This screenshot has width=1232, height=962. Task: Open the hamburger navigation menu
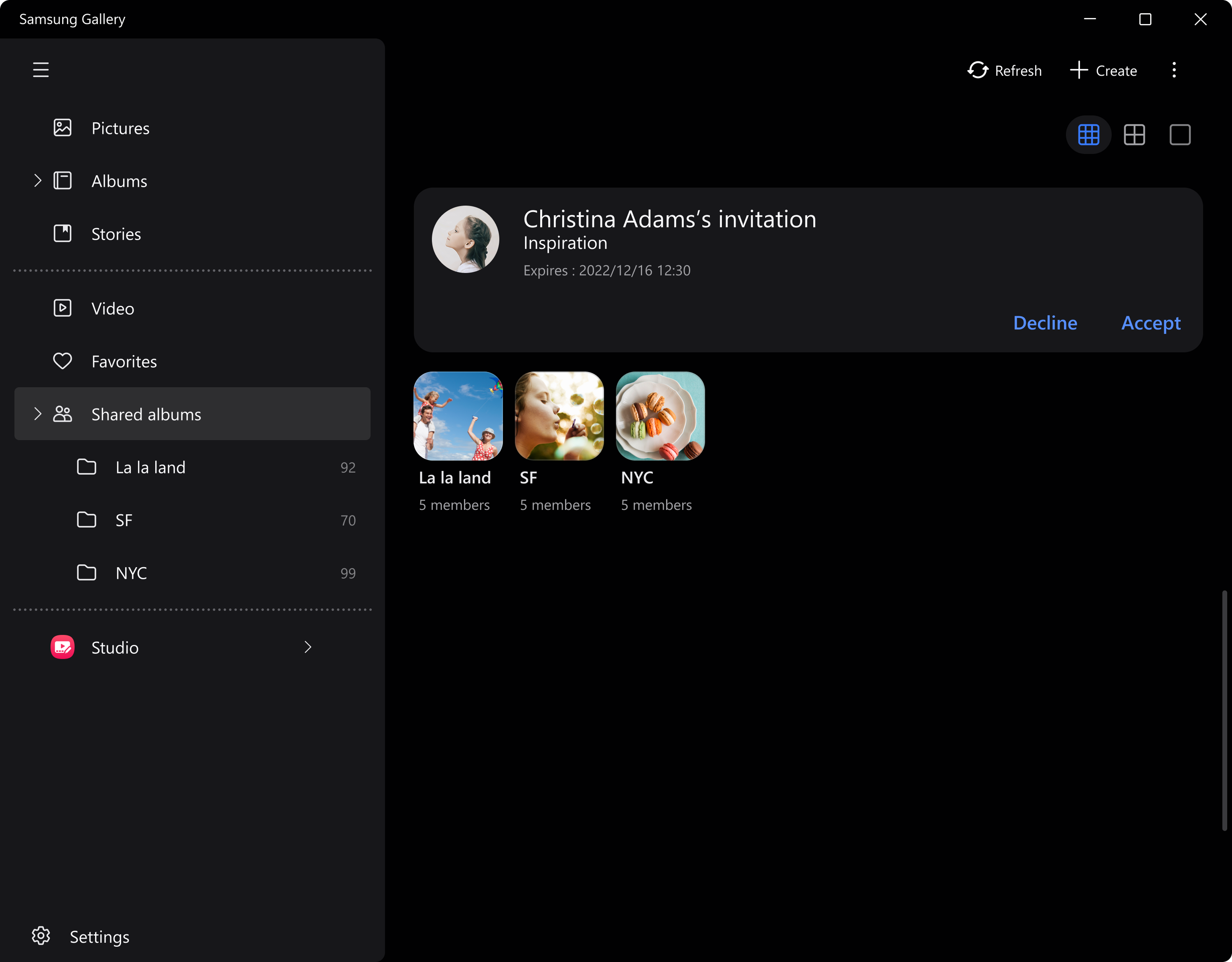(41, 69)
